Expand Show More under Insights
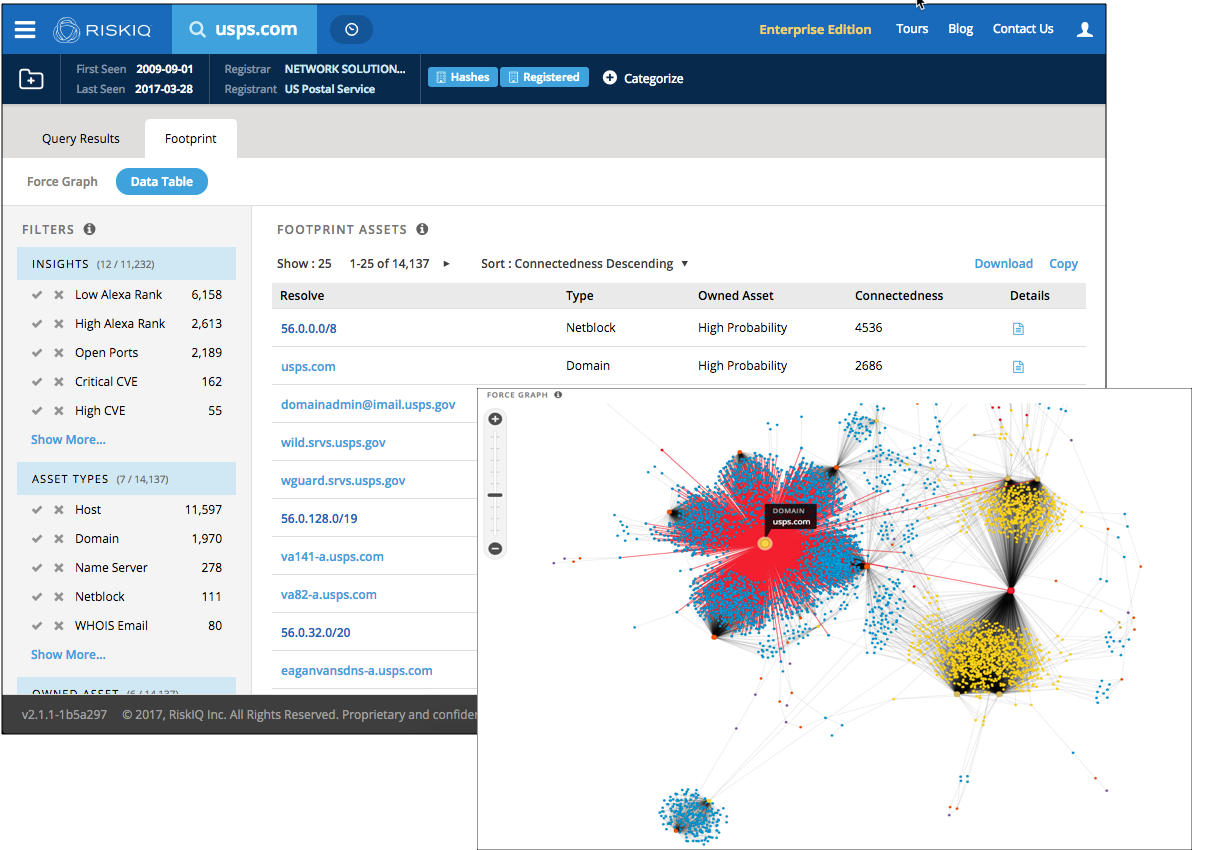 [68, 440]
